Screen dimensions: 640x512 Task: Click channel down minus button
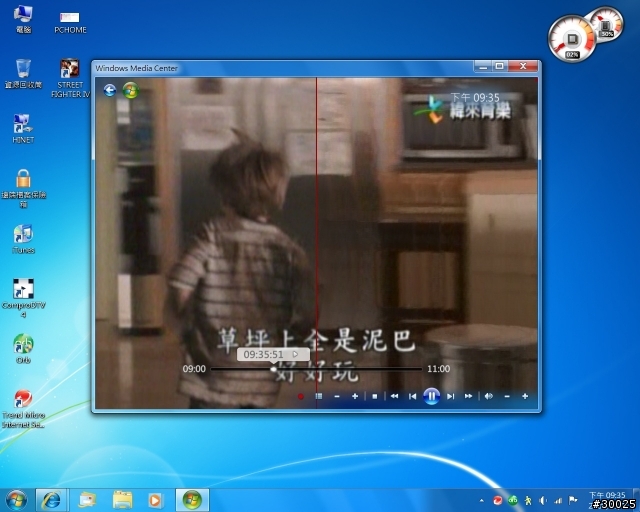pyautogui.click(x=337, y=396)
